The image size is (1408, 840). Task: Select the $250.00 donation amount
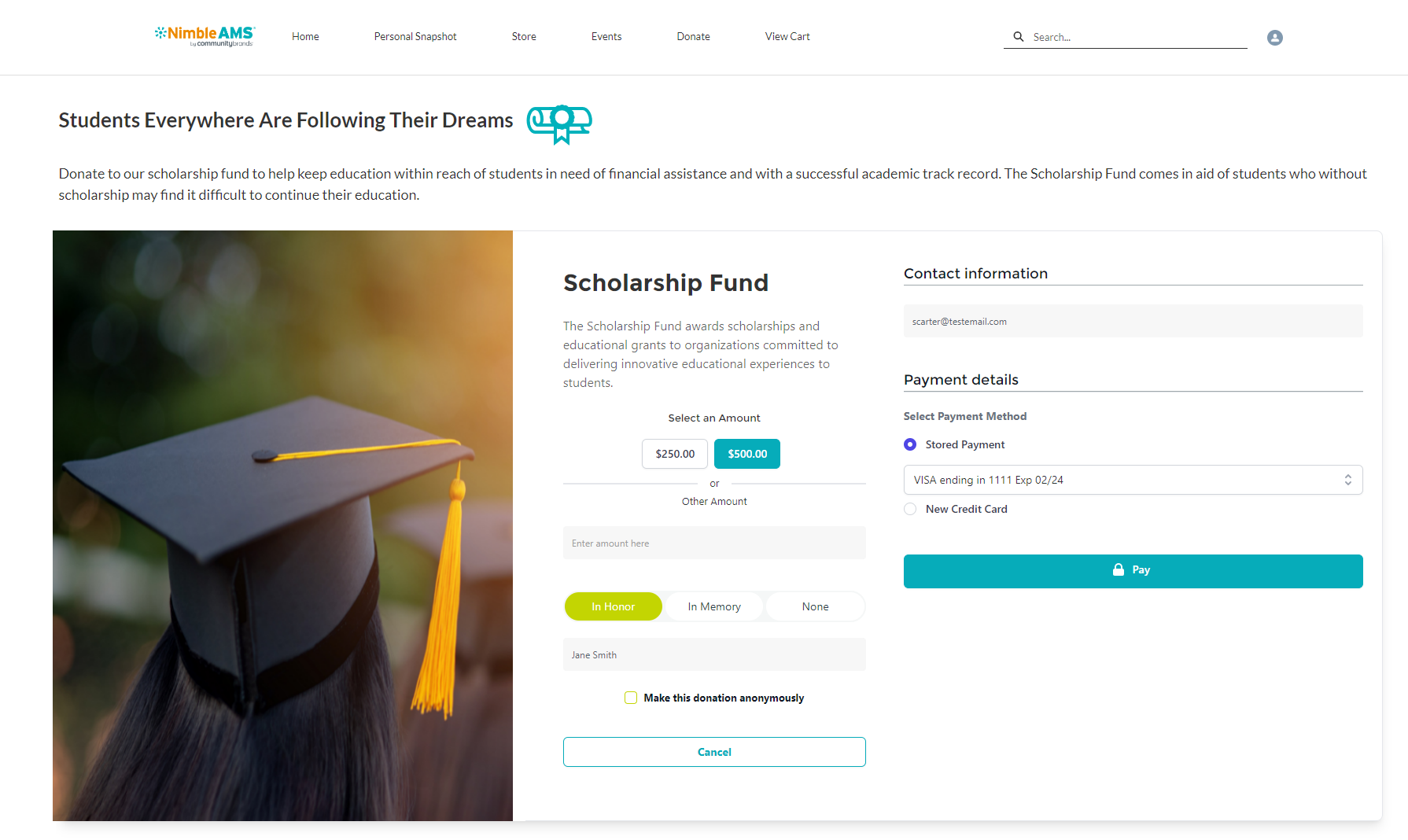tap(675, 454)
